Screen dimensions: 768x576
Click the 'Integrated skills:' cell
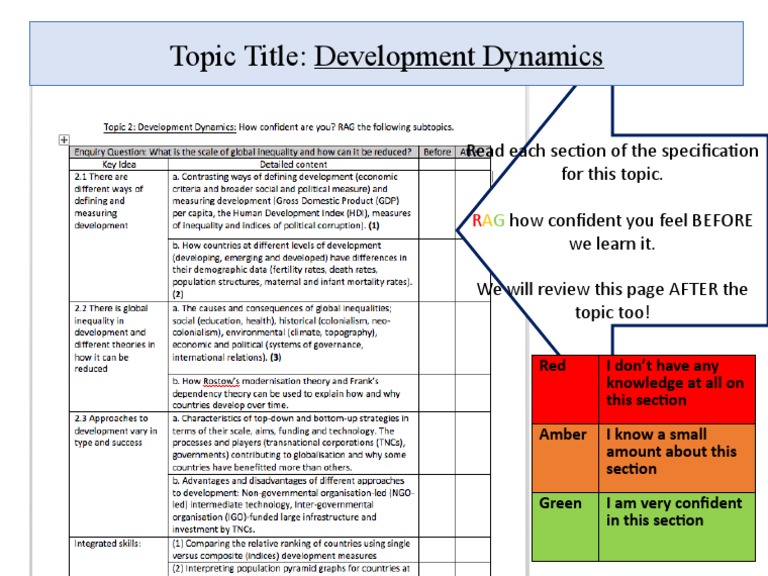click(x=119, y=556)
